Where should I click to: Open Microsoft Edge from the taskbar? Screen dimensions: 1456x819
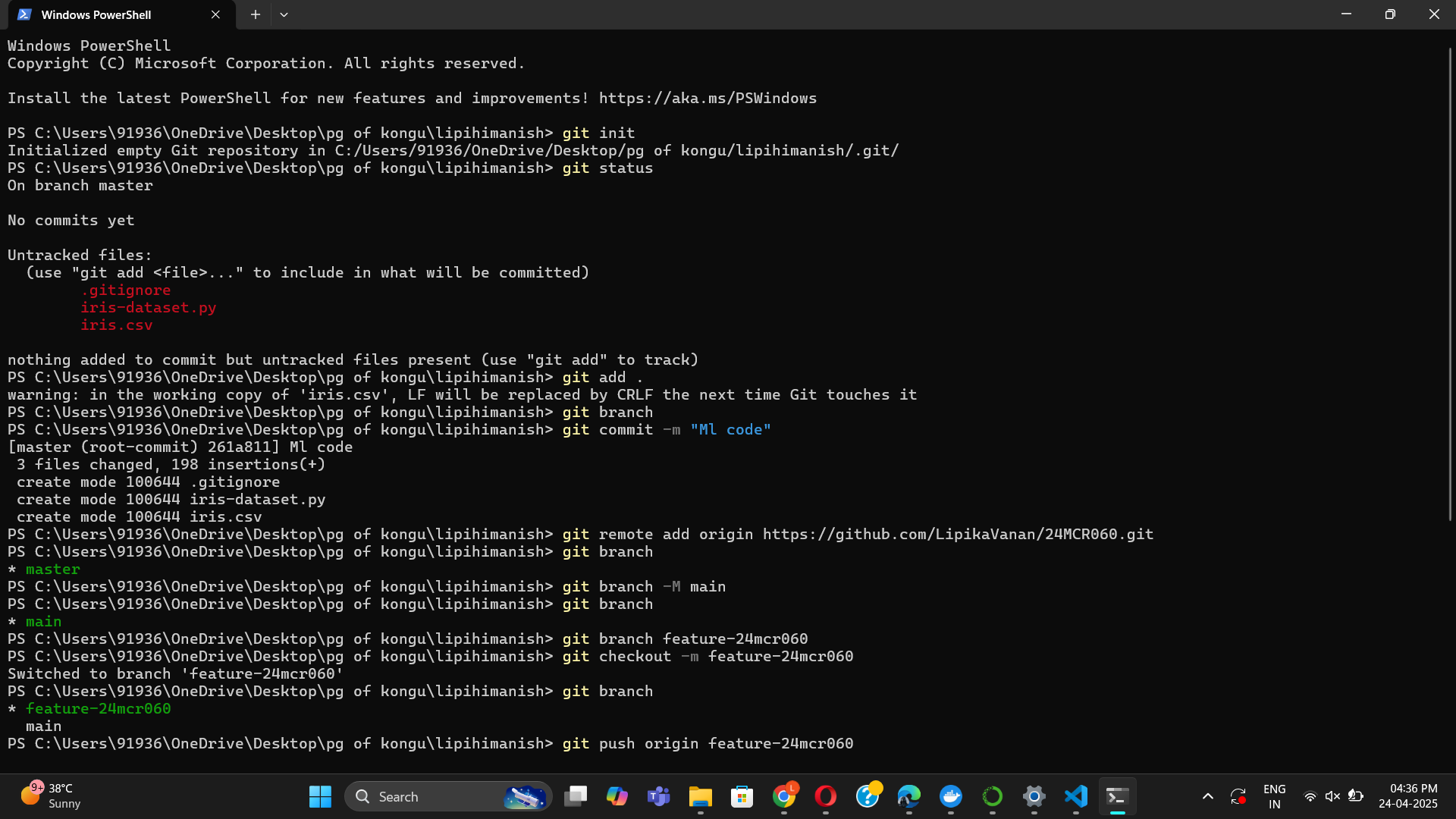909,796
